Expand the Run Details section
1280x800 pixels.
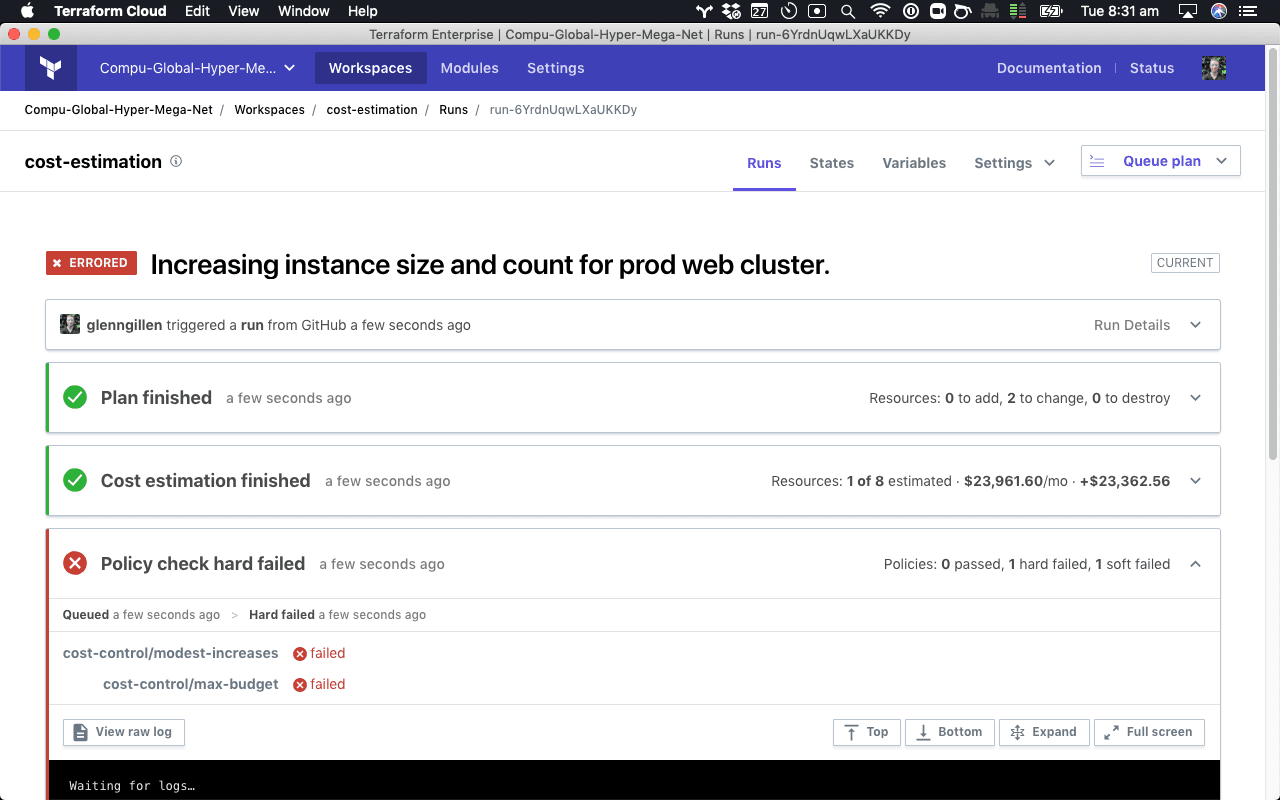[x=1195, y=325]
